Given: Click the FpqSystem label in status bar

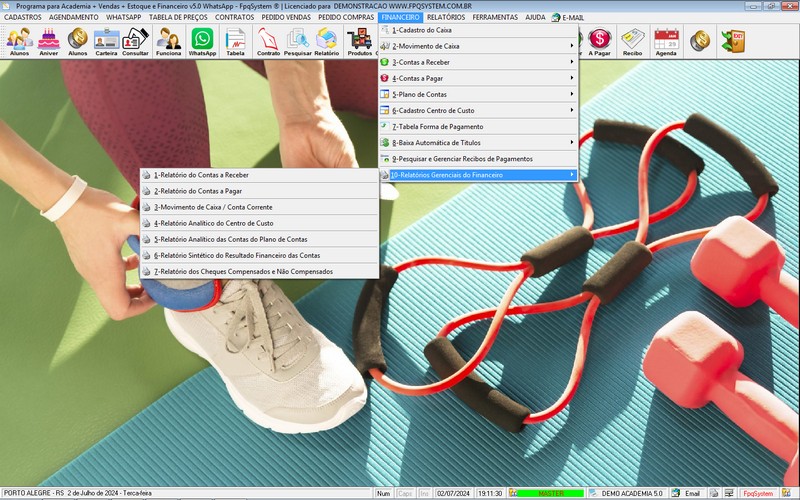Looking at the screenshot, I should point(758,493).
